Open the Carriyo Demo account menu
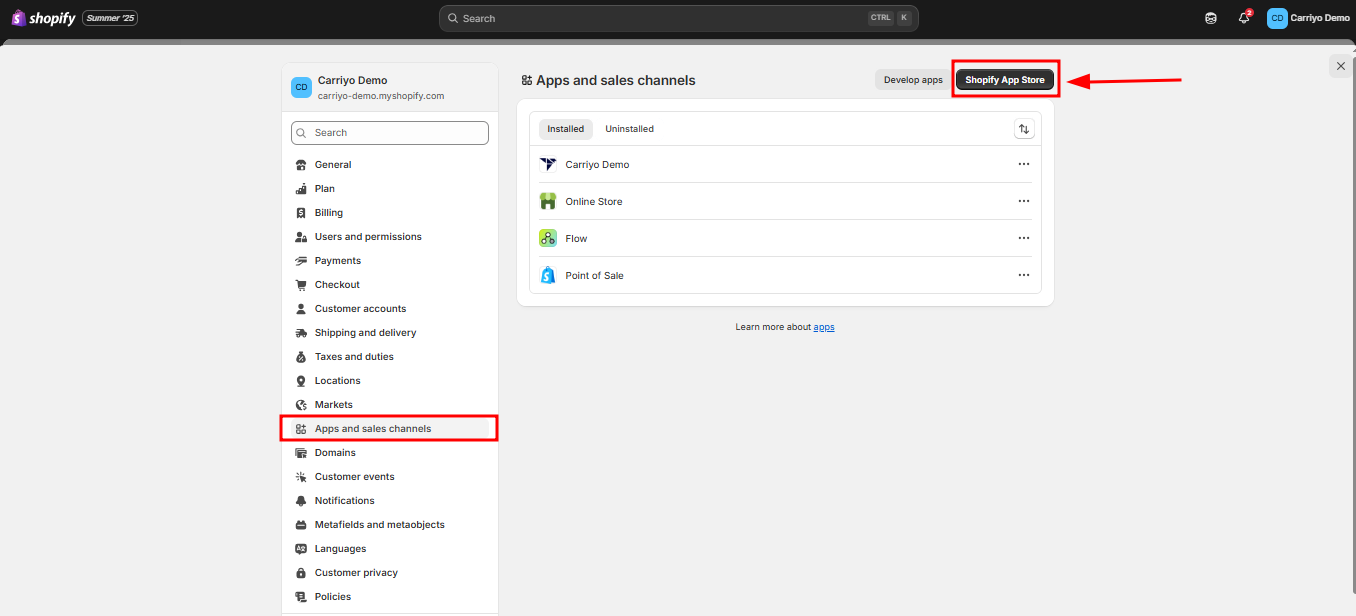Screen dimensions: 1356x616 click(1309, 18)
